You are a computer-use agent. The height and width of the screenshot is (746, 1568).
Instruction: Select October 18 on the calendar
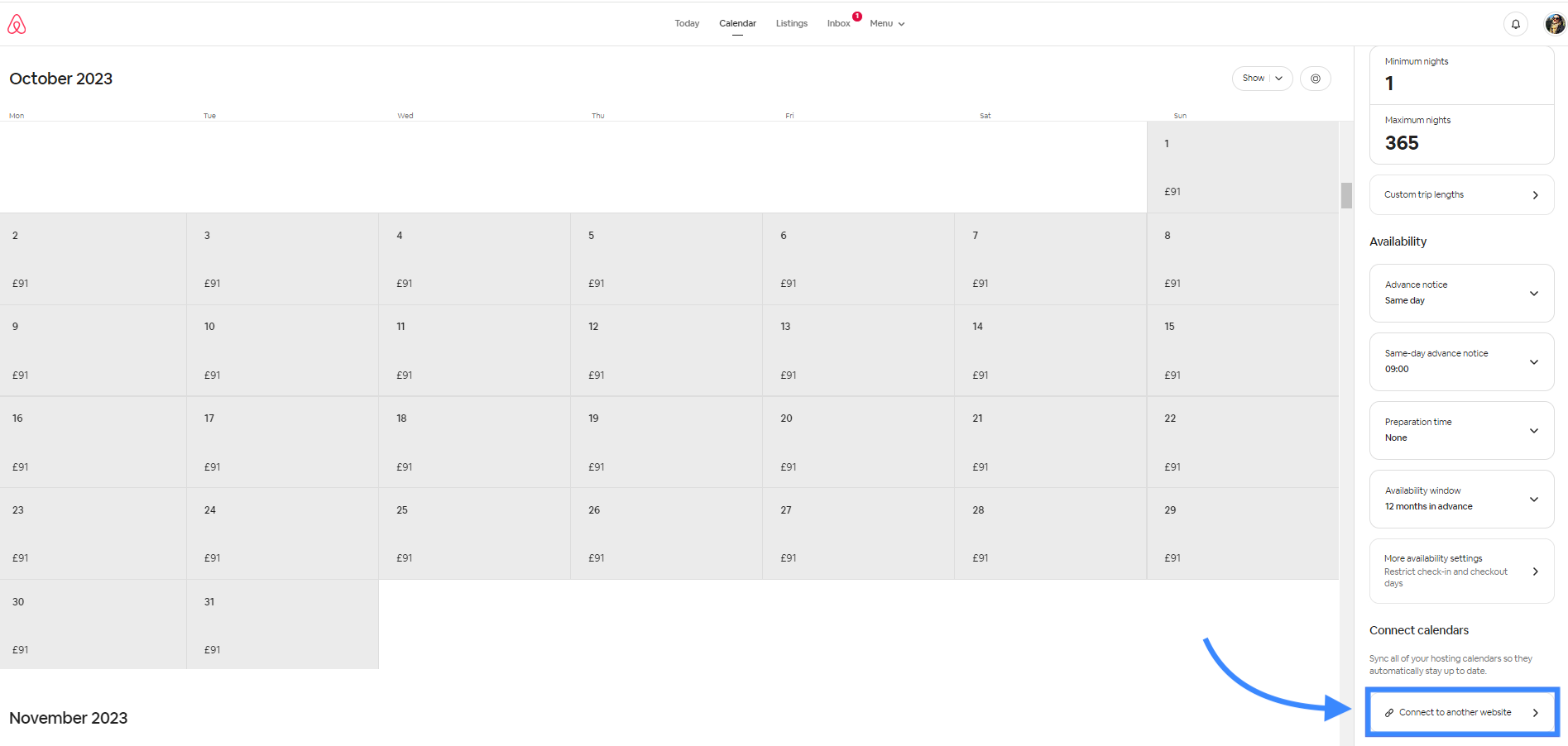[x=474, y=442]
